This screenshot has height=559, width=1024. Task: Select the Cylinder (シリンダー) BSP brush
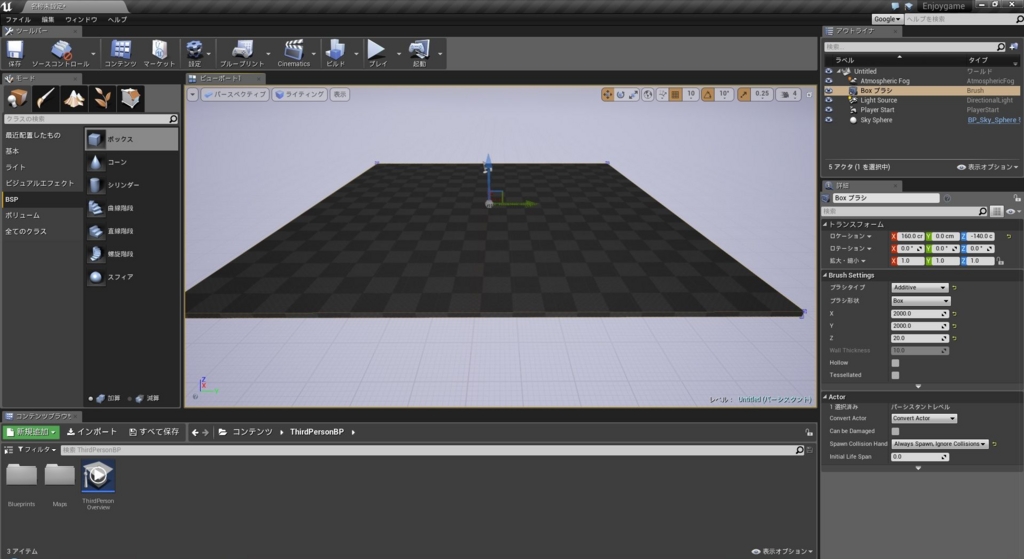coord(131,185)
